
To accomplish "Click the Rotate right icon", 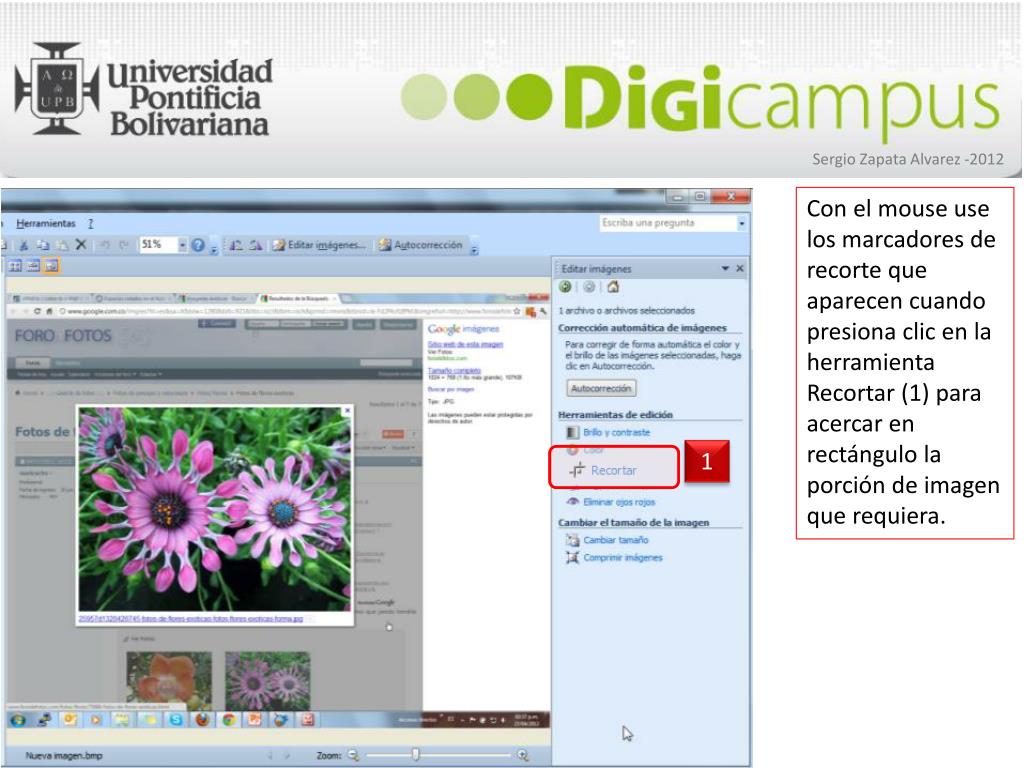I will coord(255,245).
